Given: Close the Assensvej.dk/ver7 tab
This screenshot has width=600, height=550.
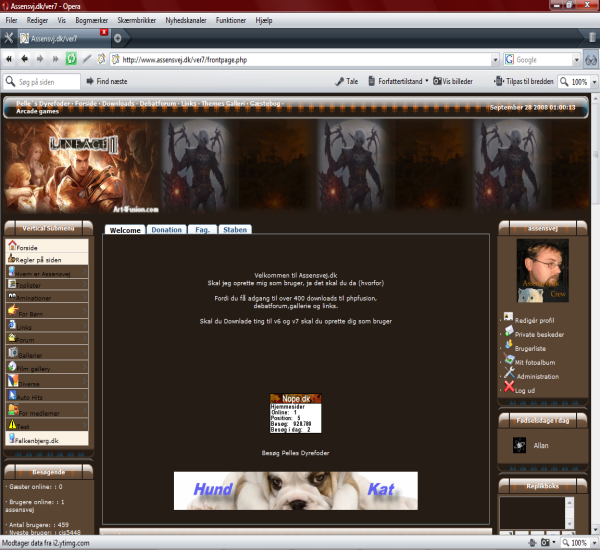Looking at the screenshot, I should (104, 32).
